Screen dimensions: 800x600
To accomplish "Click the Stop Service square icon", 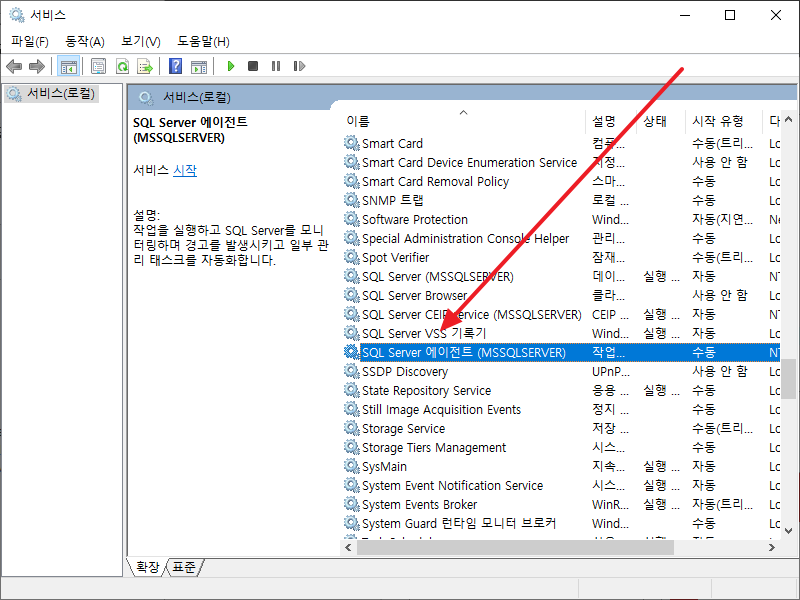I will point(253,66).
